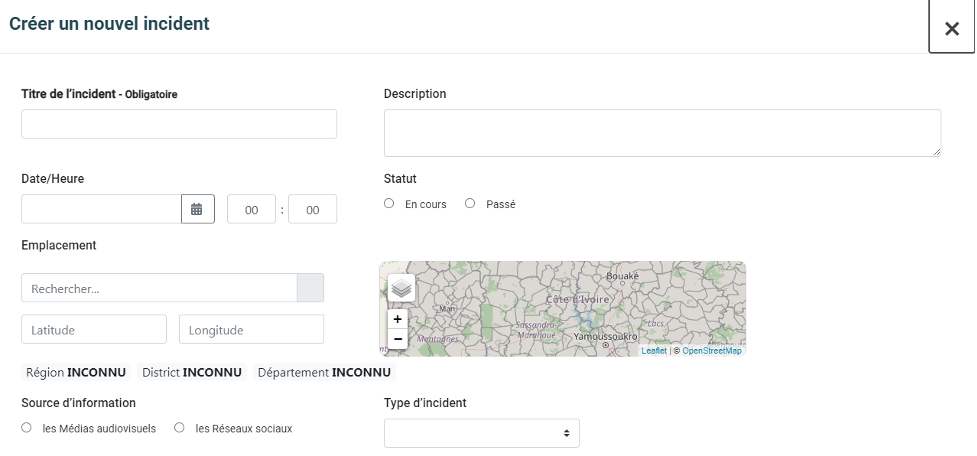Select the 'Passé' status
This screenshot has width=977, height=456.
click(x=470, y=203)
